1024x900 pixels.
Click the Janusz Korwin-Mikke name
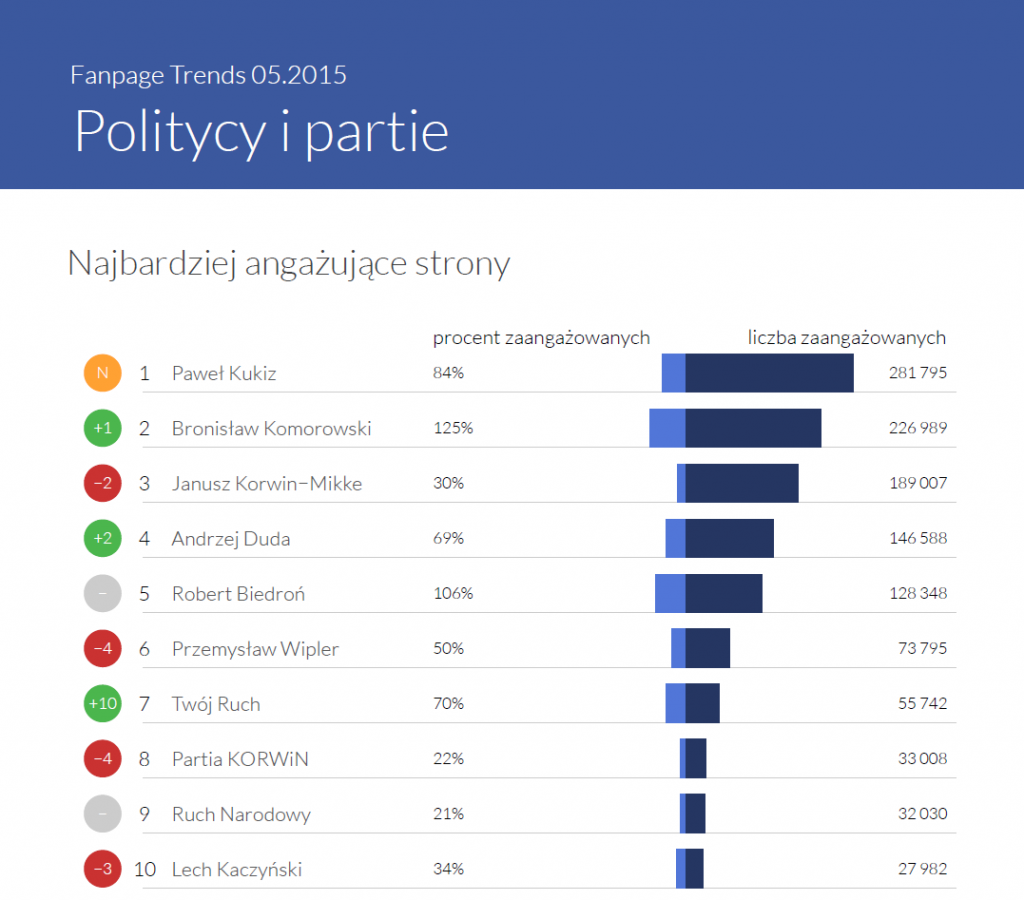pyautogui.click(x=267, y=484)
